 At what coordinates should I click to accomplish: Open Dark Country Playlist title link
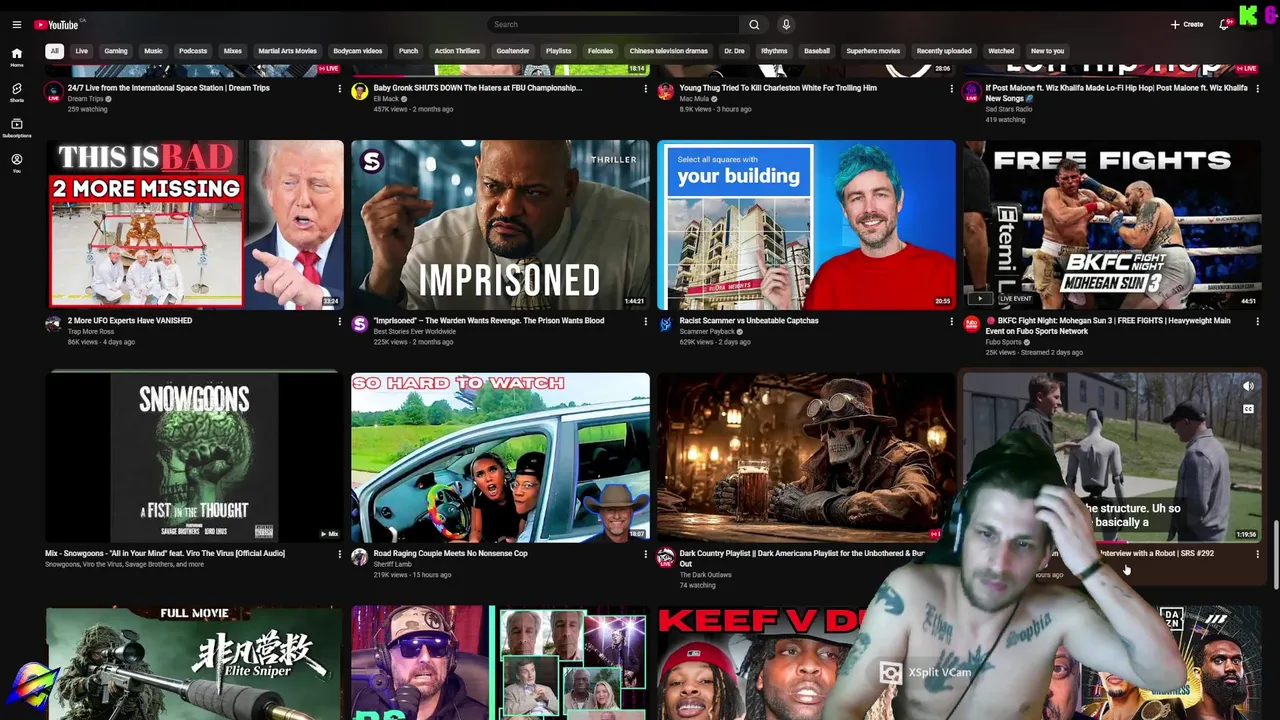[x=802, y=558]
